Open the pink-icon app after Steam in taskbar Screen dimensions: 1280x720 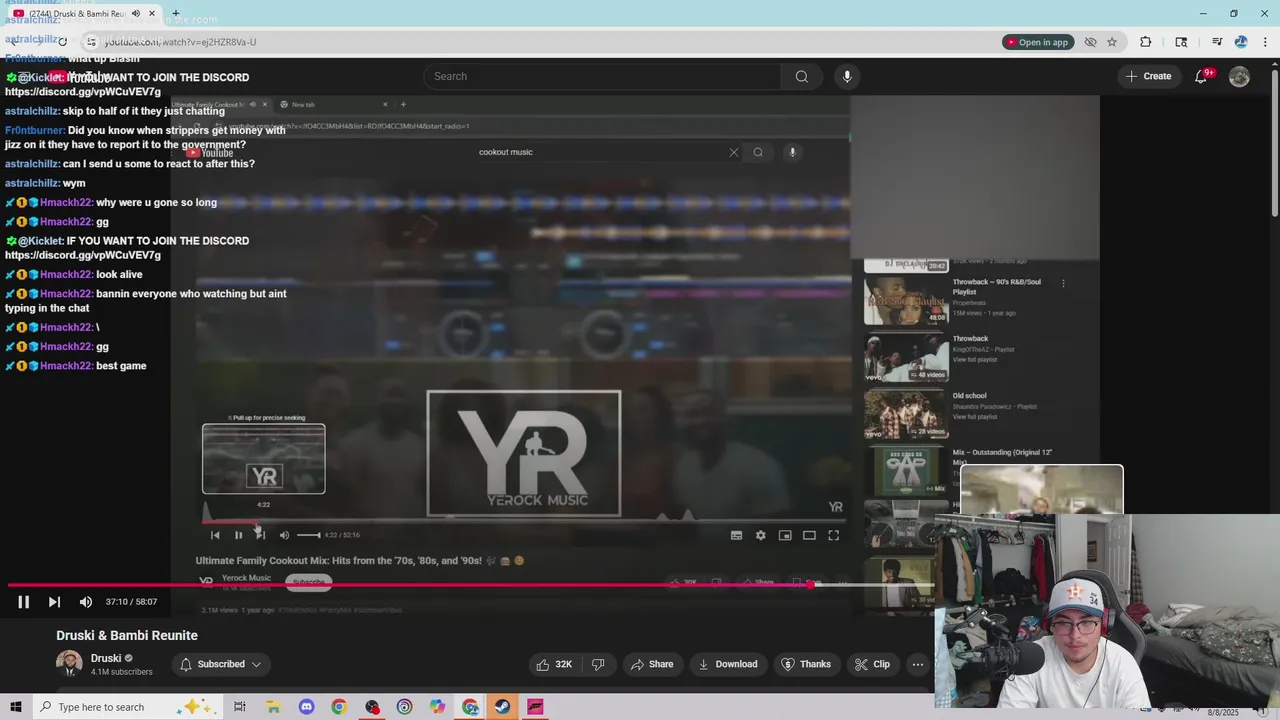point(535,707)
